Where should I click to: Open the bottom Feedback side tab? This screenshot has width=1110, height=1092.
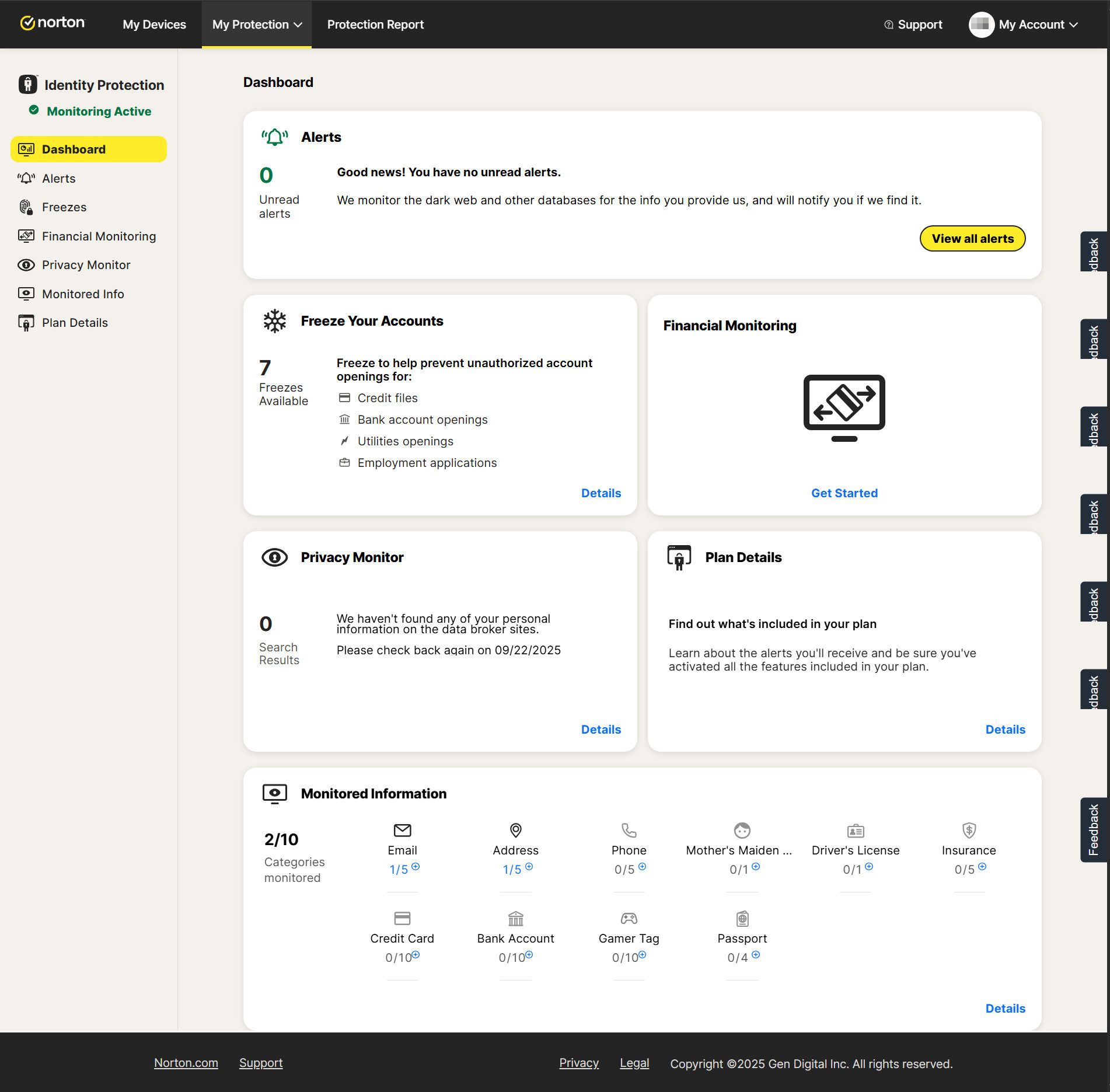pyautogui.click(x=1093, y=829)
